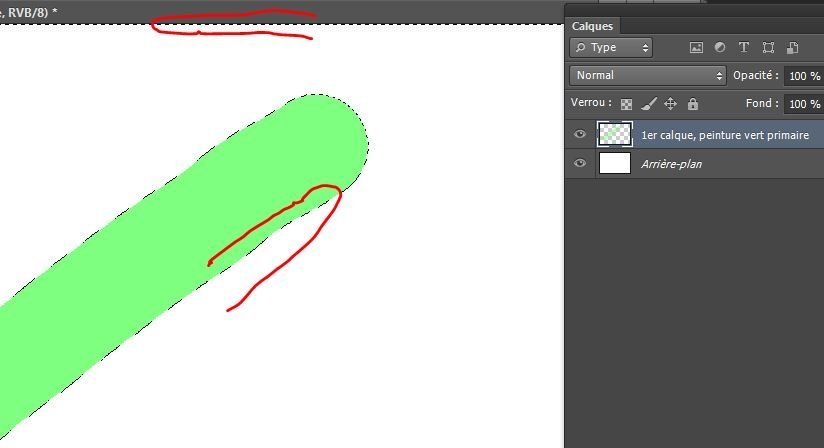This screenshot has width=824, height=448.
Task: Click the lock all padlock icon
Action: (693, 104)
